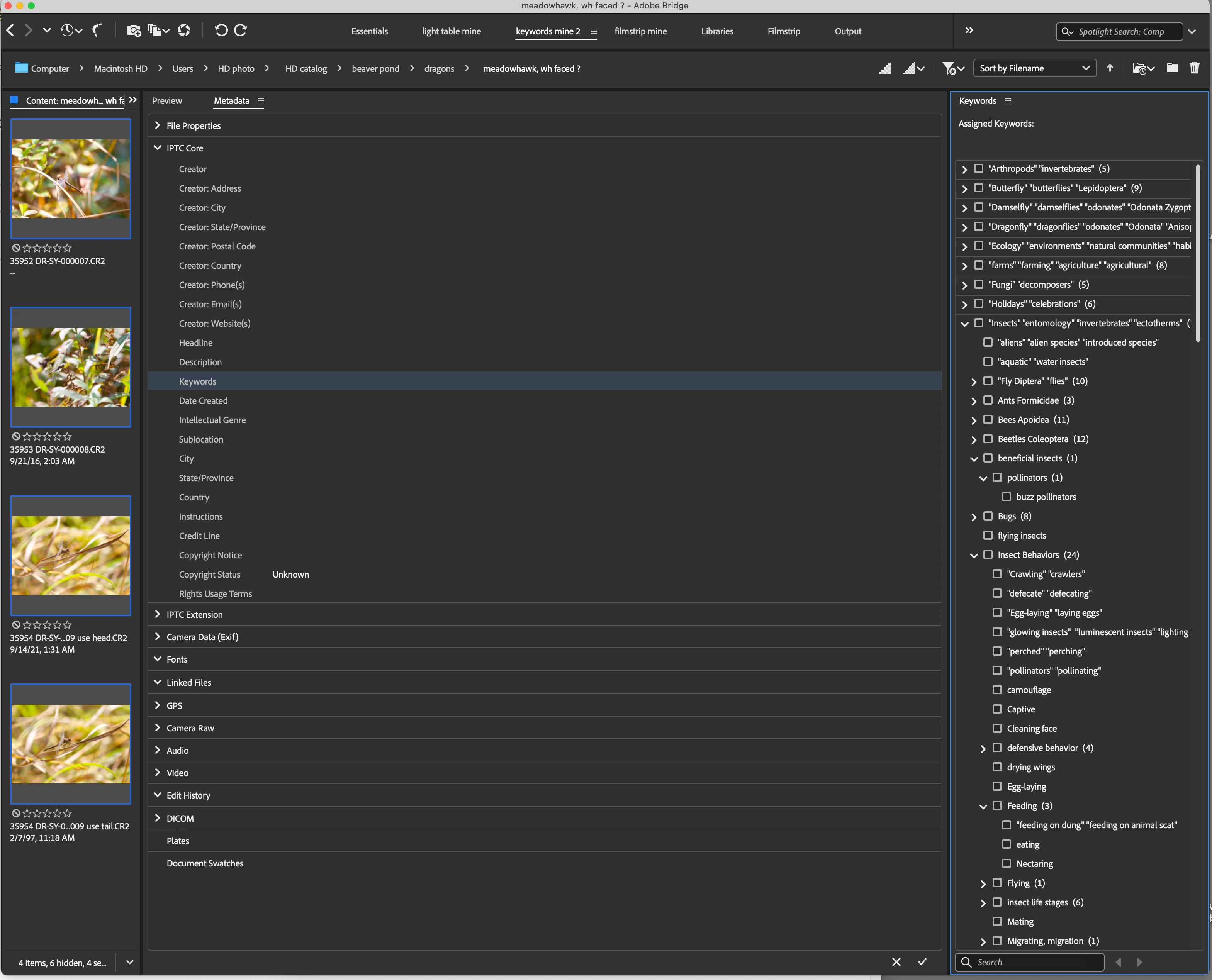Screen dimensions: 1212x980
Task: Click the delete item trash icon
Action: tap(1194, 68)
